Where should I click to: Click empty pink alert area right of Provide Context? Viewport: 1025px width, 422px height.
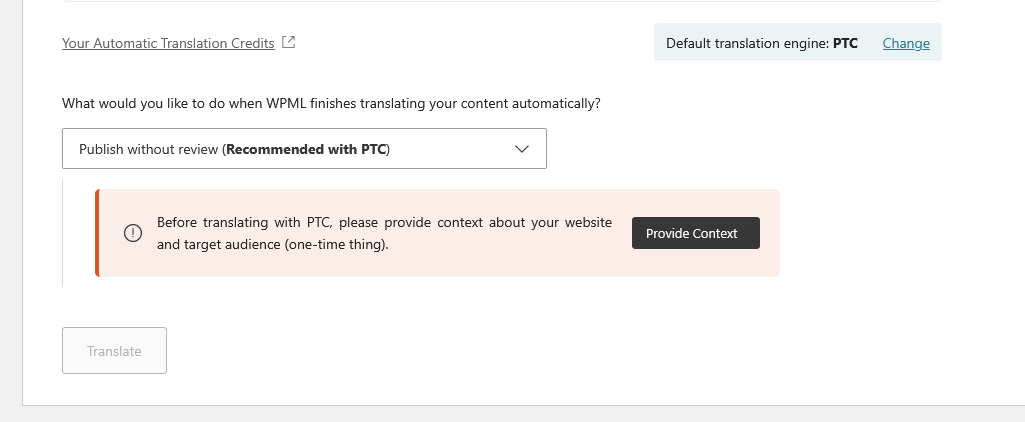click(770, 233)
